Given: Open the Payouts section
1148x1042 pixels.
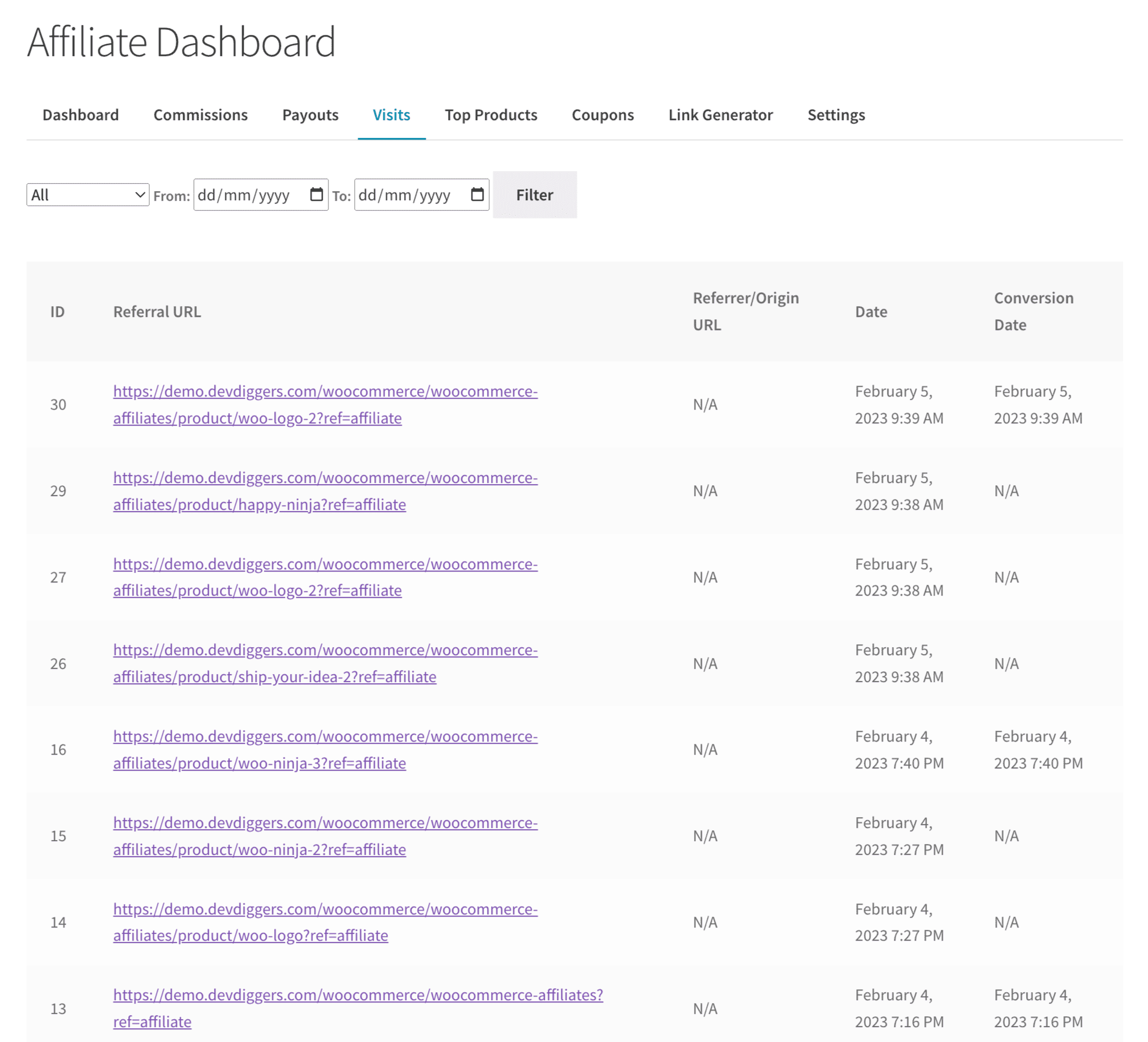Looking at the screenshot, I should pyautogui.click(x=310, y=114).
